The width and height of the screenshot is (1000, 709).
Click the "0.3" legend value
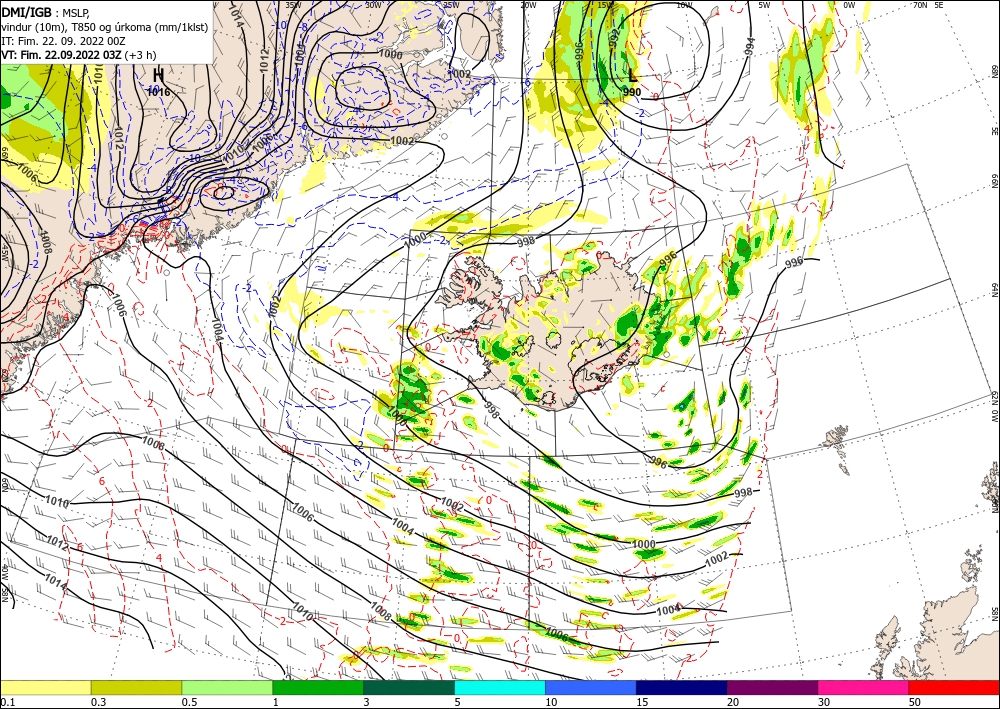[x=98, y=702]
